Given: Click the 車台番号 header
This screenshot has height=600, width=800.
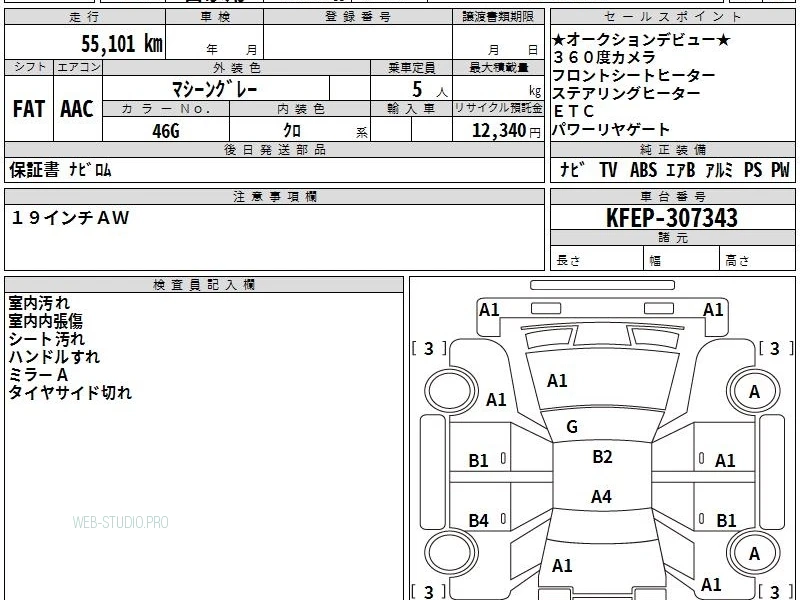Looking at the screenshot, I should 672,197.
